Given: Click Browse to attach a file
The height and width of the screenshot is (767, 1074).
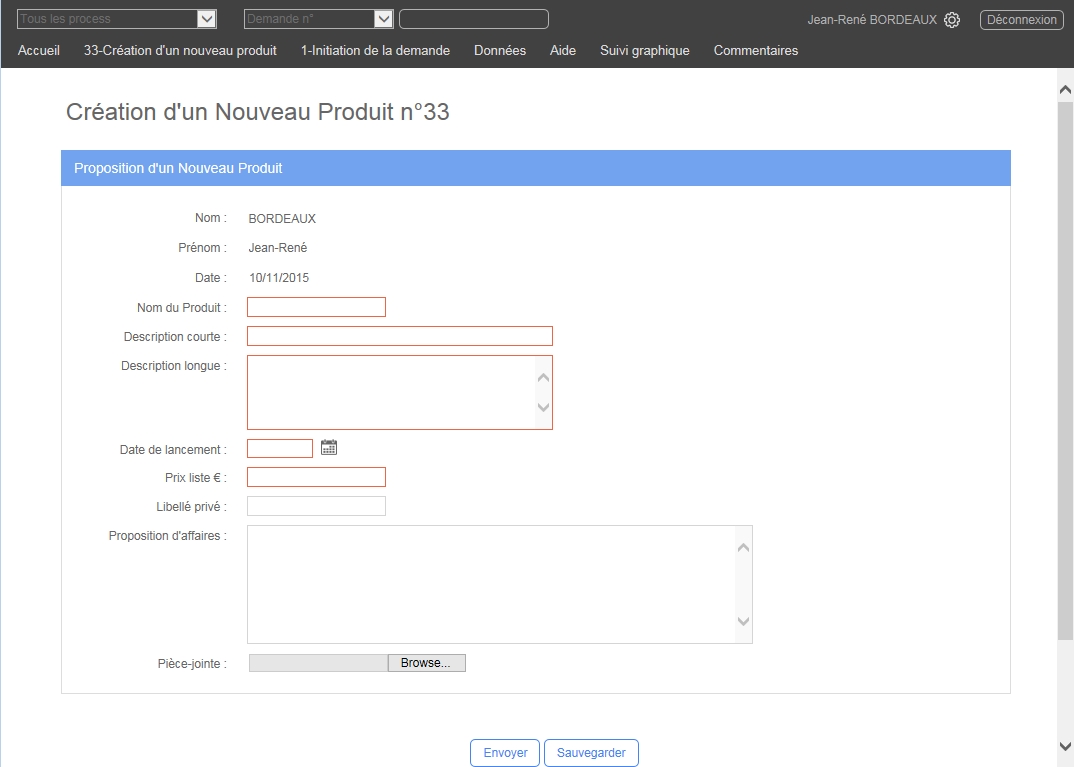Looking at the screenshot, I should coord(426,663).
